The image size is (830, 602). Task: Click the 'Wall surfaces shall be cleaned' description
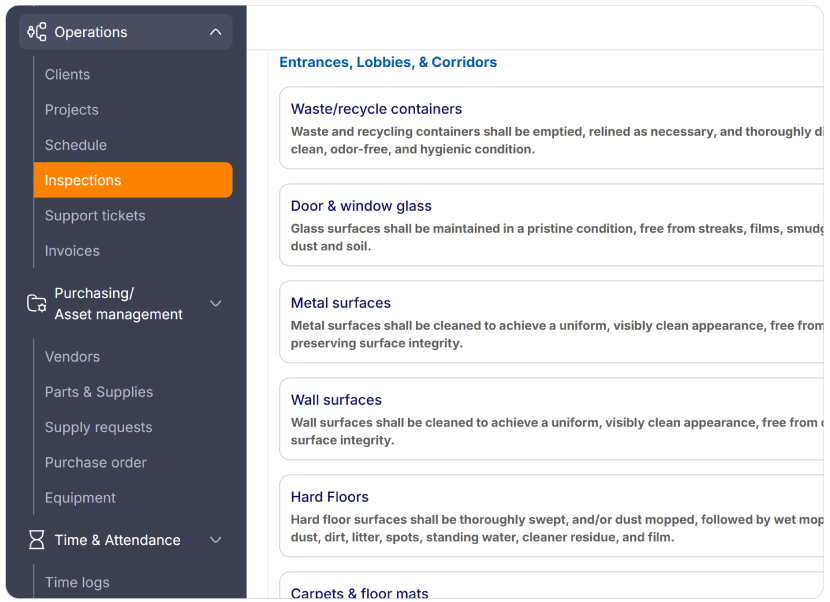pyautogui.click(x=557, y=431)
